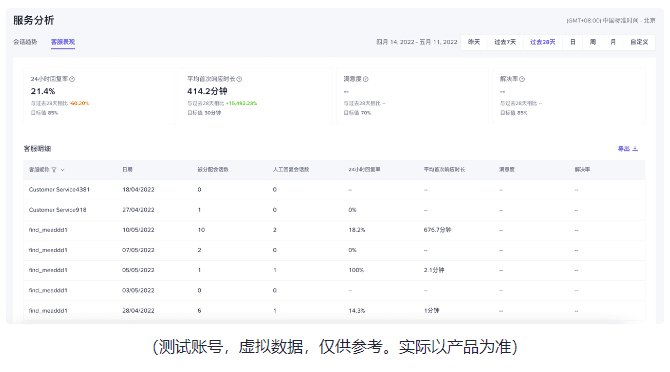Image resolution: width=670 pixels, height=372 pixels.
Task: Click the 昨天 date range button
Action: [474, 42]
